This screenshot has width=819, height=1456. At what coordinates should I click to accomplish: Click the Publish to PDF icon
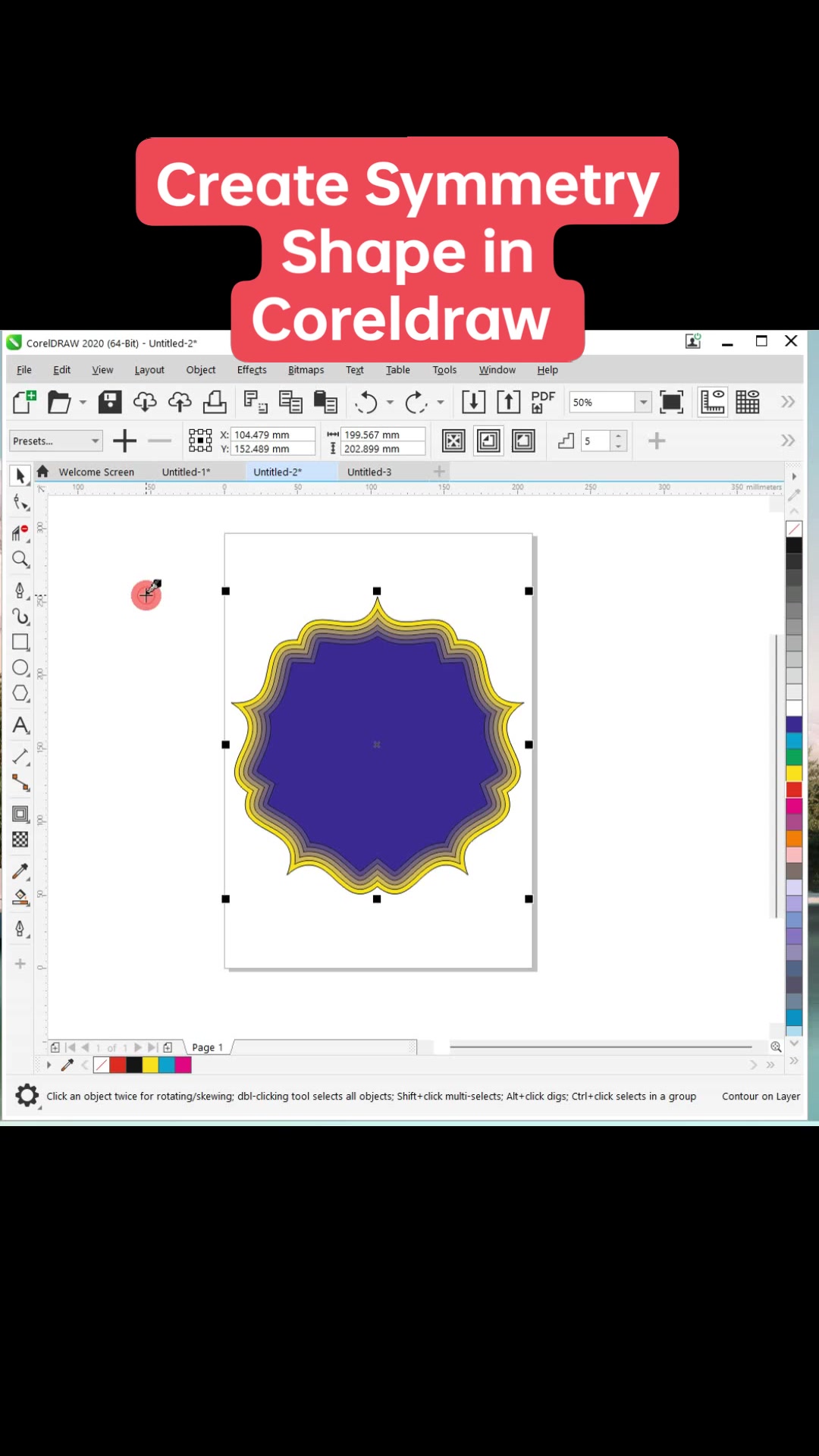click(x=543, y=402)
